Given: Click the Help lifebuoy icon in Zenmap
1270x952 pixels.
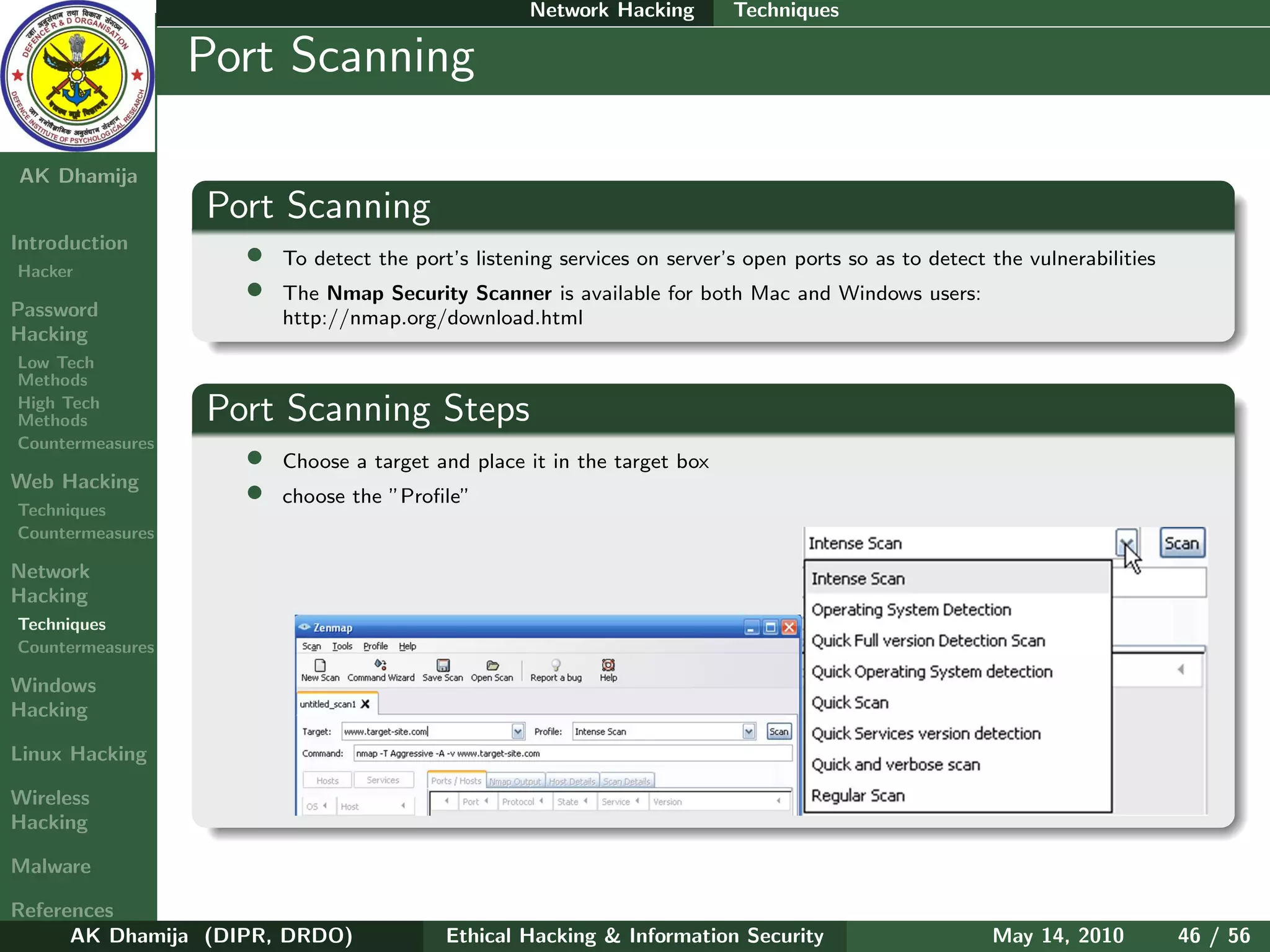Looking at the screenshot, I should tap(608, 666).
